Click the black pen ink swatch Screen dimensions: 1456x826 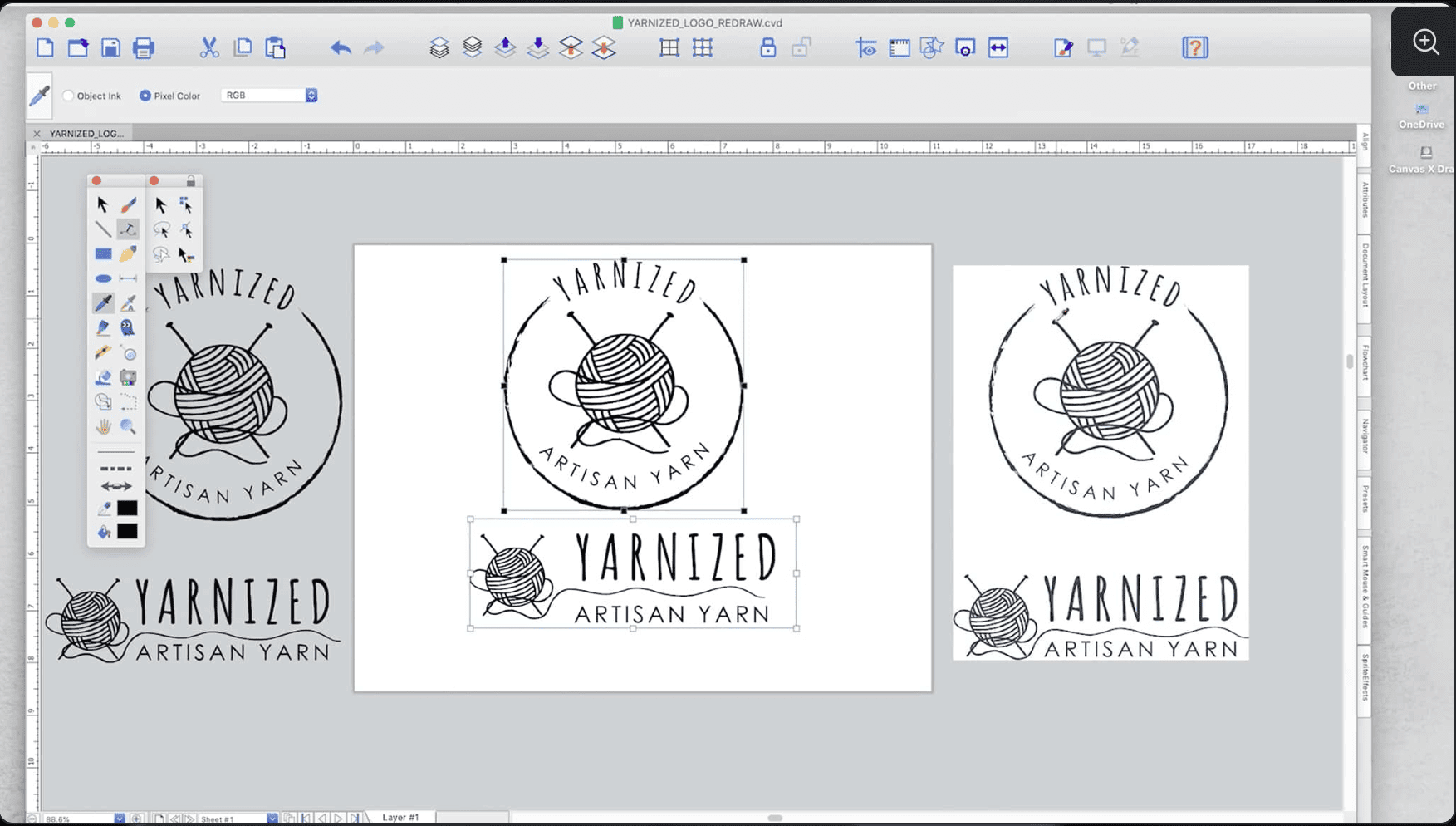(x=127, y=508)
